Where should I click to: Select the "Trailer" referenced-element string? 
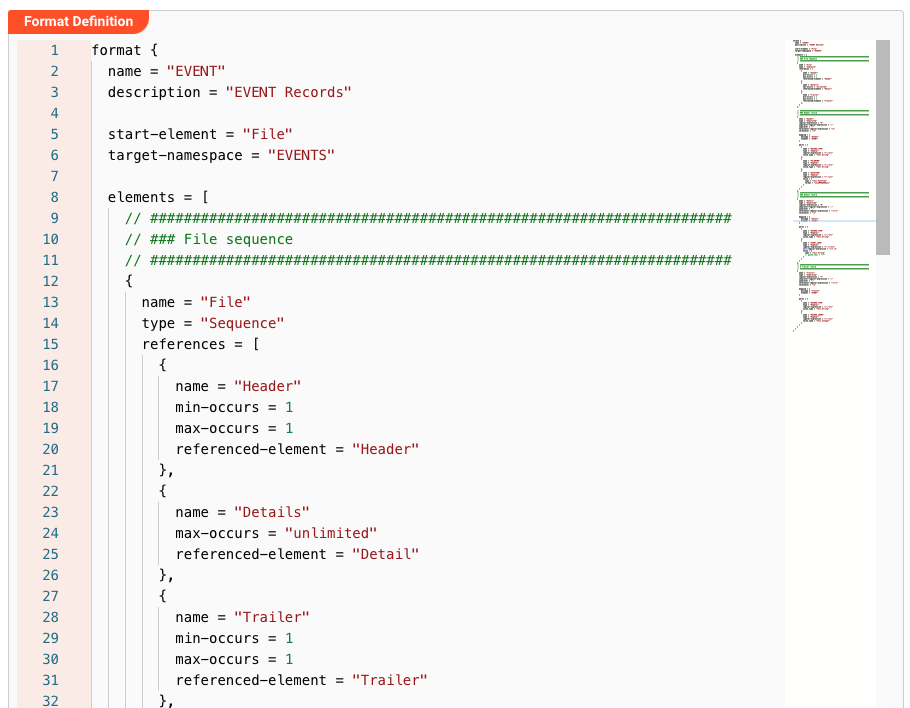[x=389, y=680]
